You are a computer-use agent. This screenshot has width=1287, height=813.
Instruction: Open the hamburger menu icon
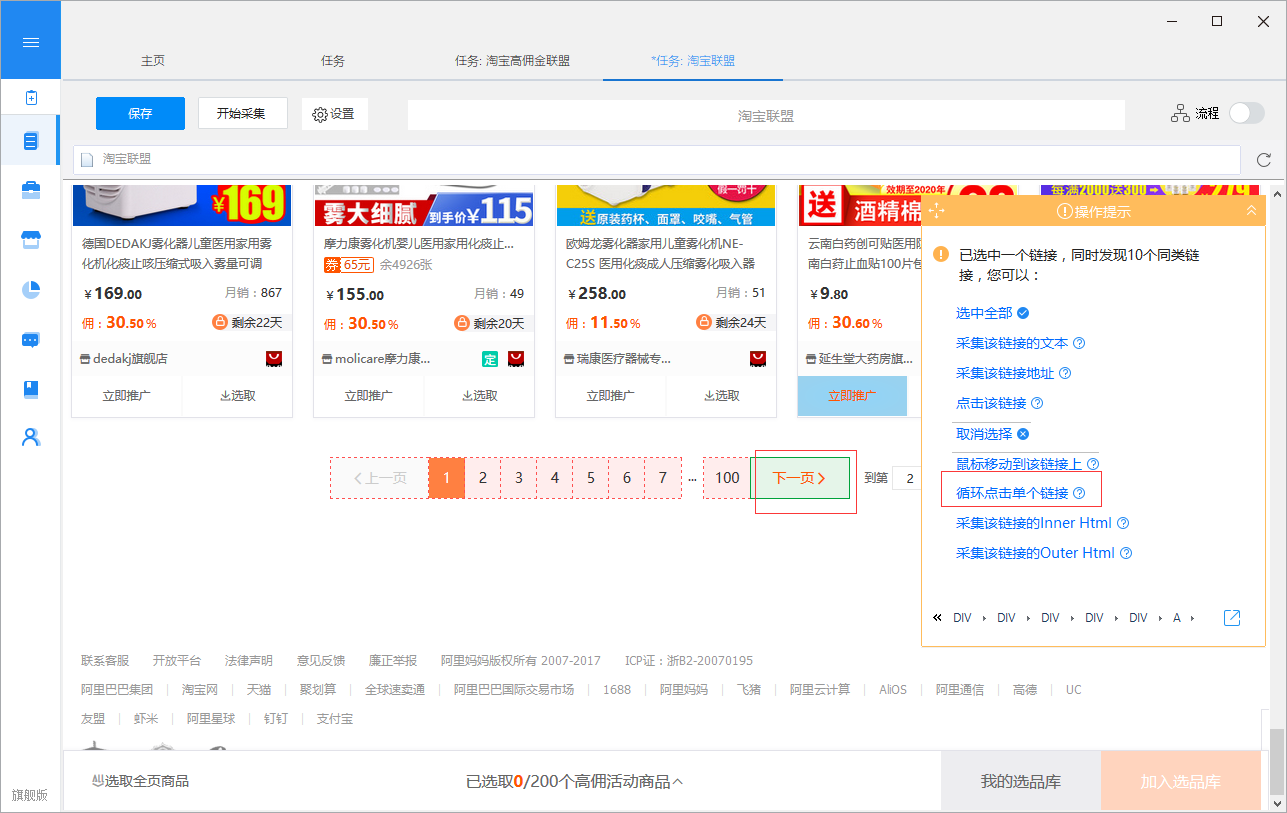point(30,42)
